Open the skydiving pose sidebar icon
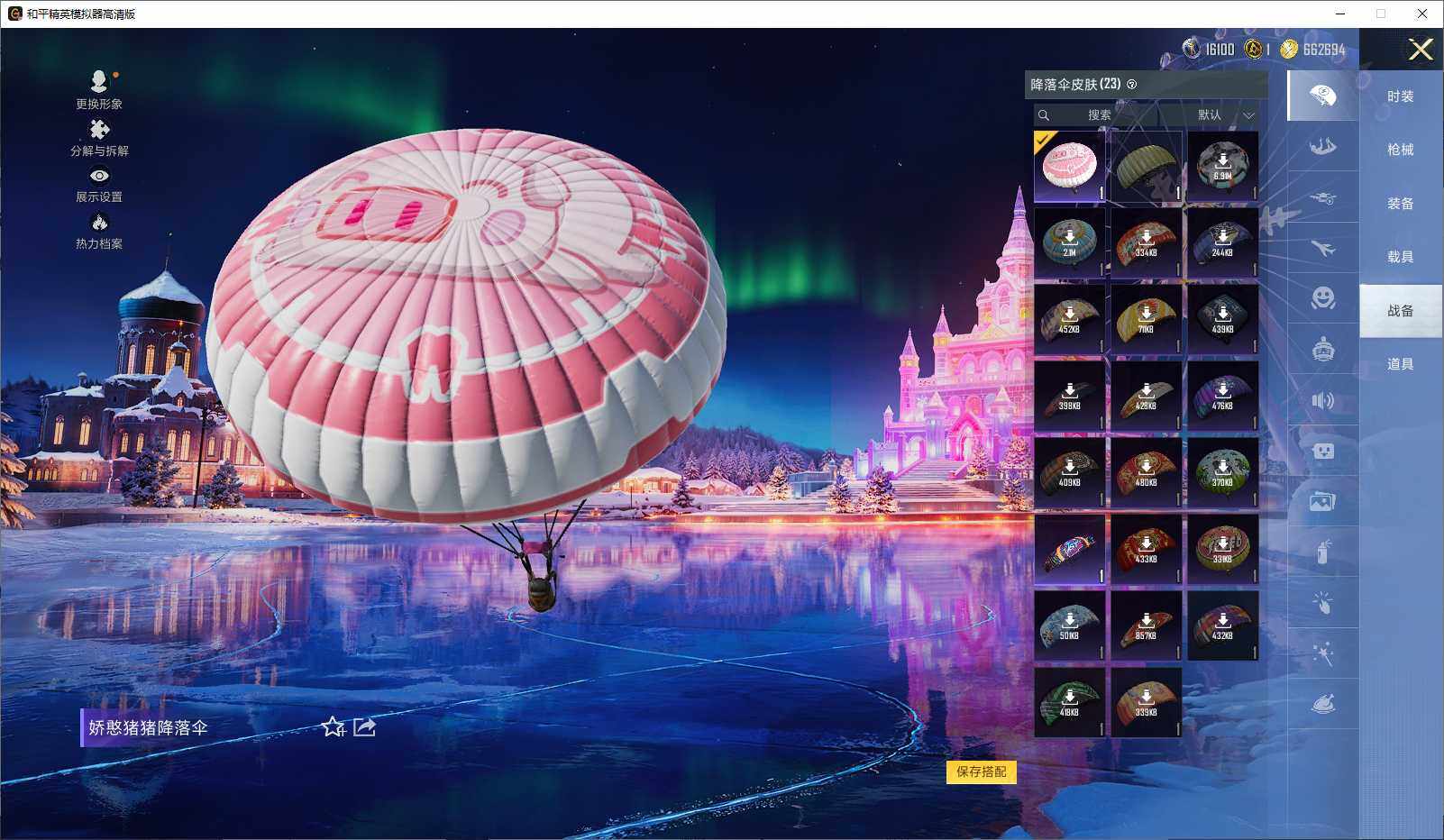Viewport: 1444px width, 840px height. (1322, 146)
